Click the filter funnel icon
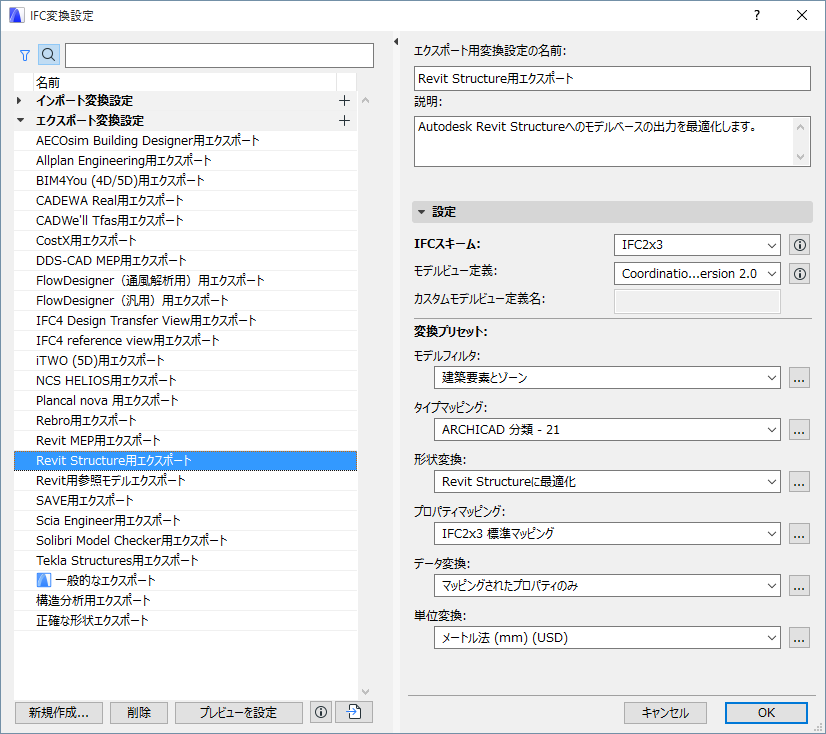The width and height of the screenshot is (826, 734). click(25, 55)
